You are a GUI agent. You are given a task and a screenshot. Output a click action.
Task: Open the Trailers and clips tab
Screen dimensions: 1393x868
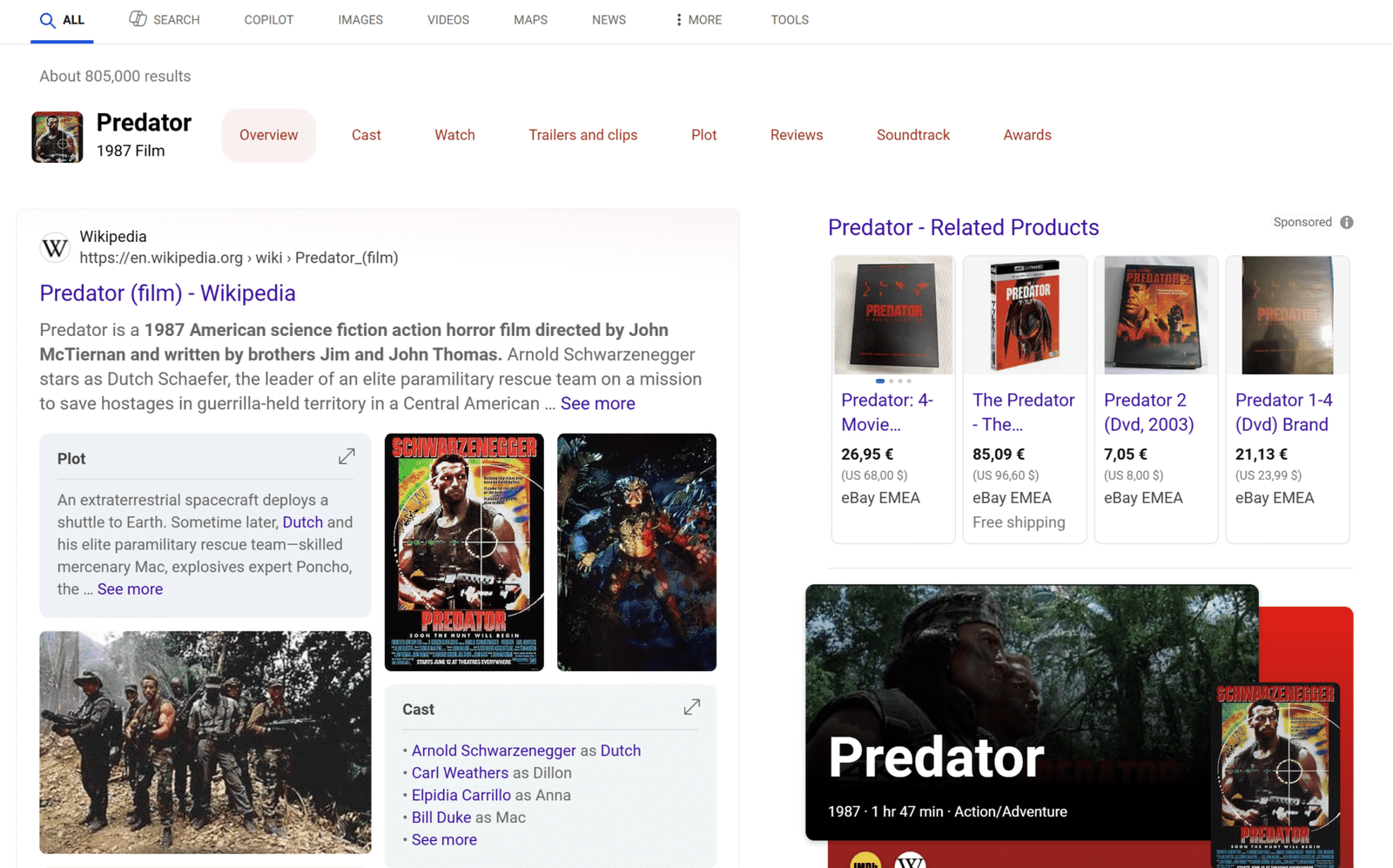click(x=582, y=135)
